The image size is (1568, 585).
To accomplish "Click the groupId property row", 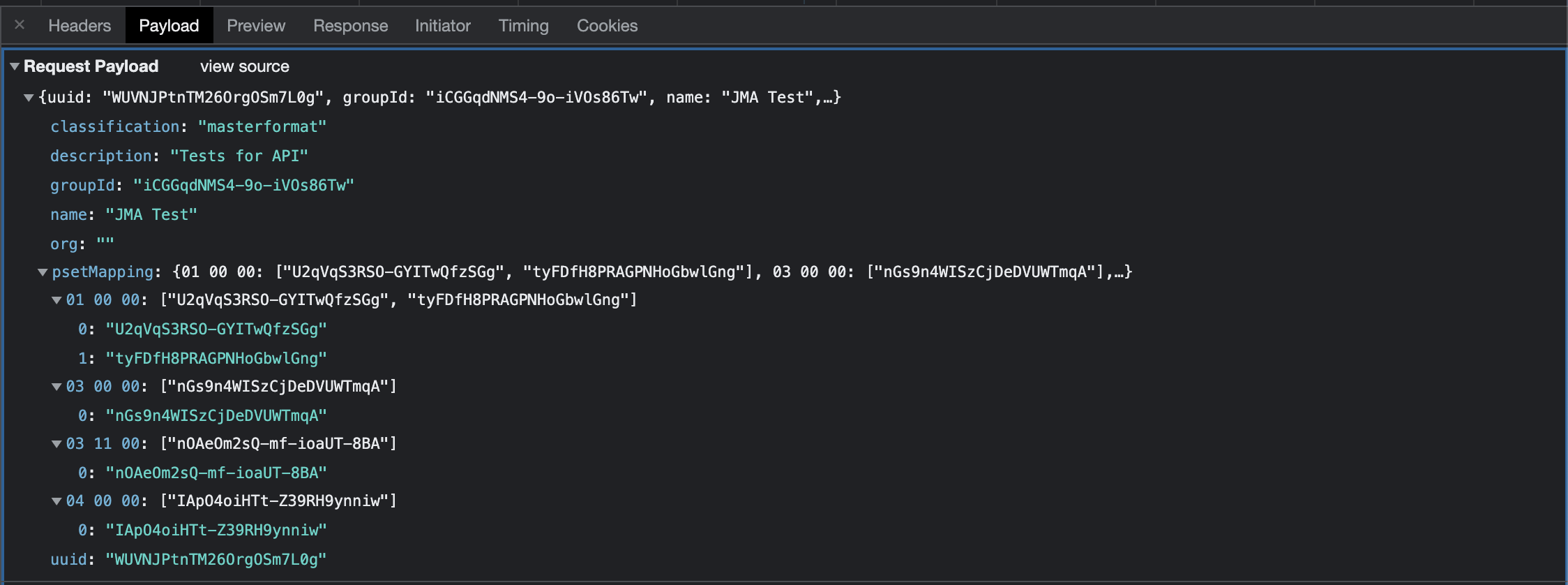I will pos(202,186).
